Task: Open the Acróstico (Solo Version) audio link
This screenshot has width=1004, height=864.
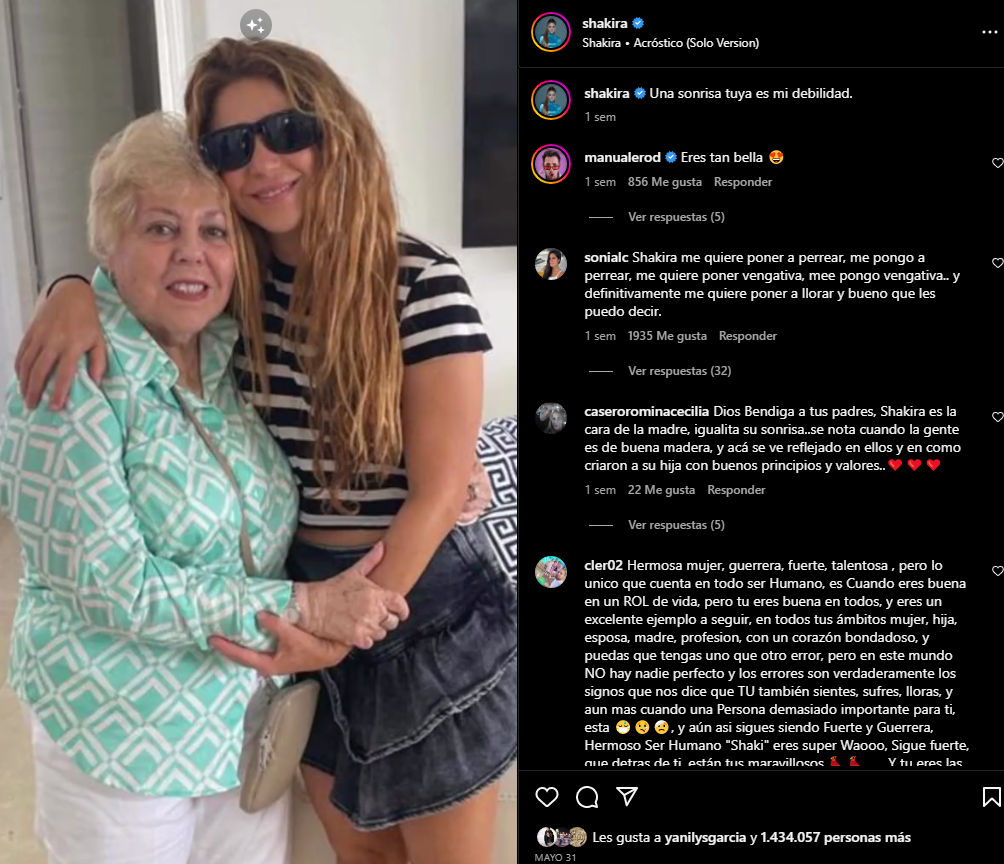Action: [x=696, y=43]
